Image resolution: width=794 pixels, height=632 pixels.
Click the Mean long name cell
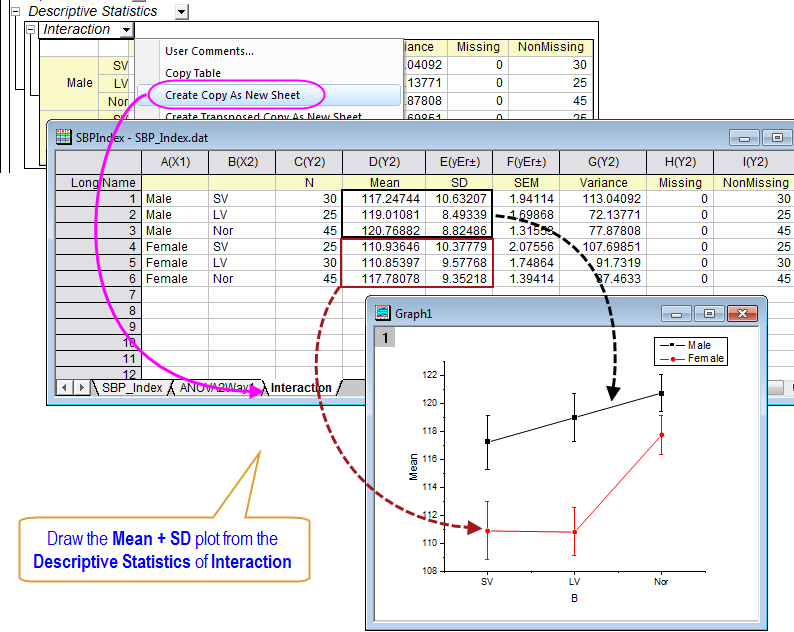click(x=384, y=182)
